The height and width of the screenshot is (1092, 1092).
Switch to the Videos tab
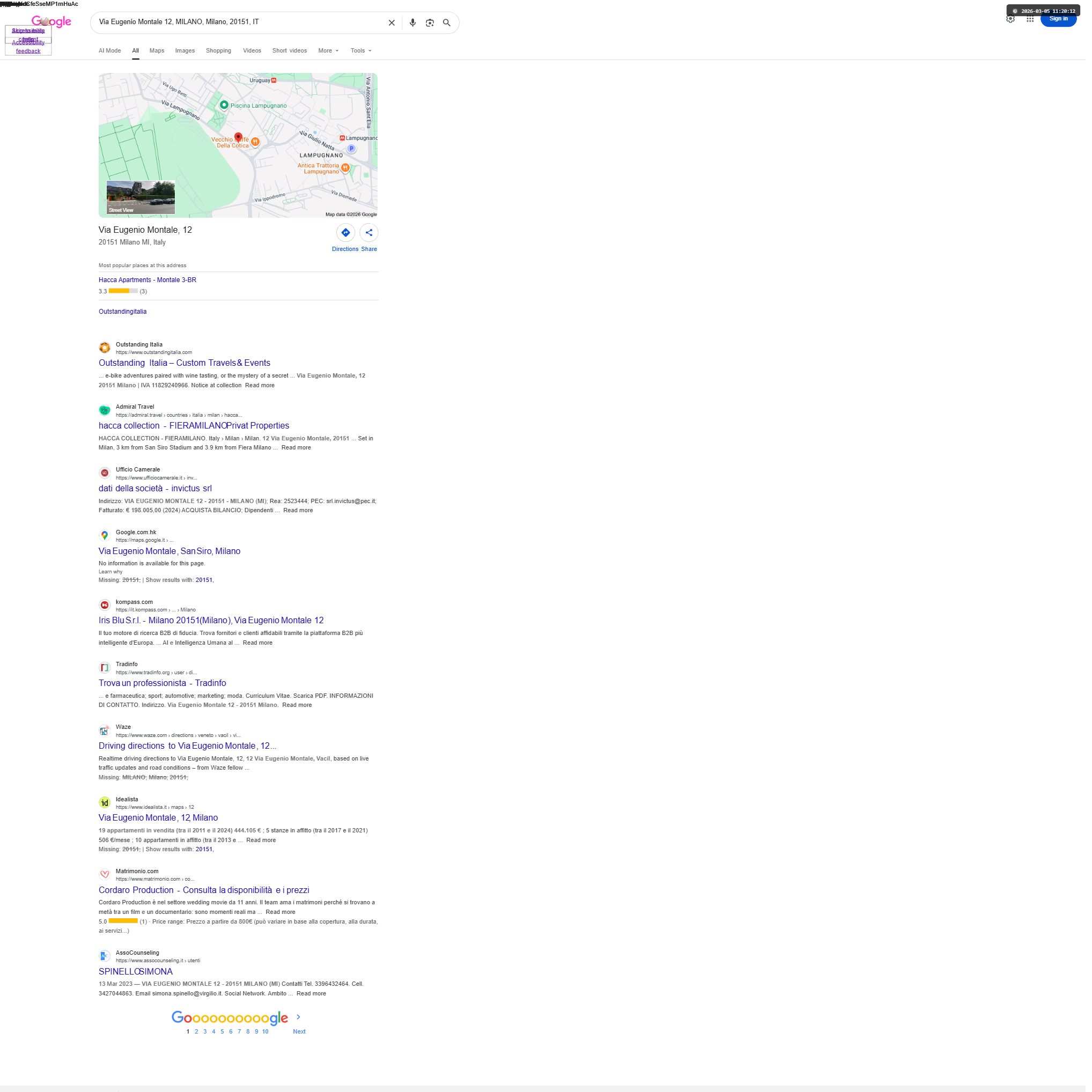click(253, 51)
